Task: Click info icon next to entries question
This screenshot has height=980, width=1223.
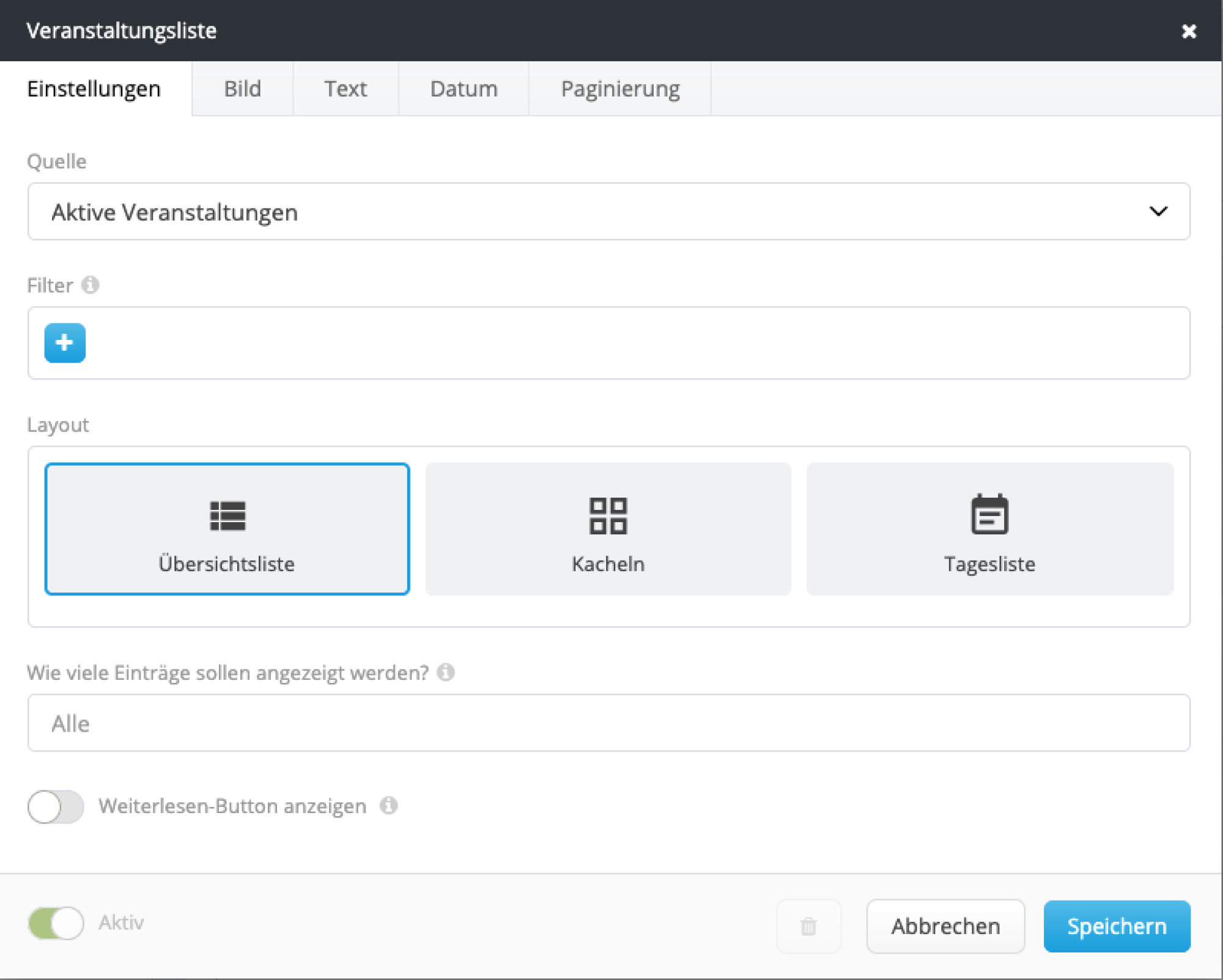Action: coord(446,672)
